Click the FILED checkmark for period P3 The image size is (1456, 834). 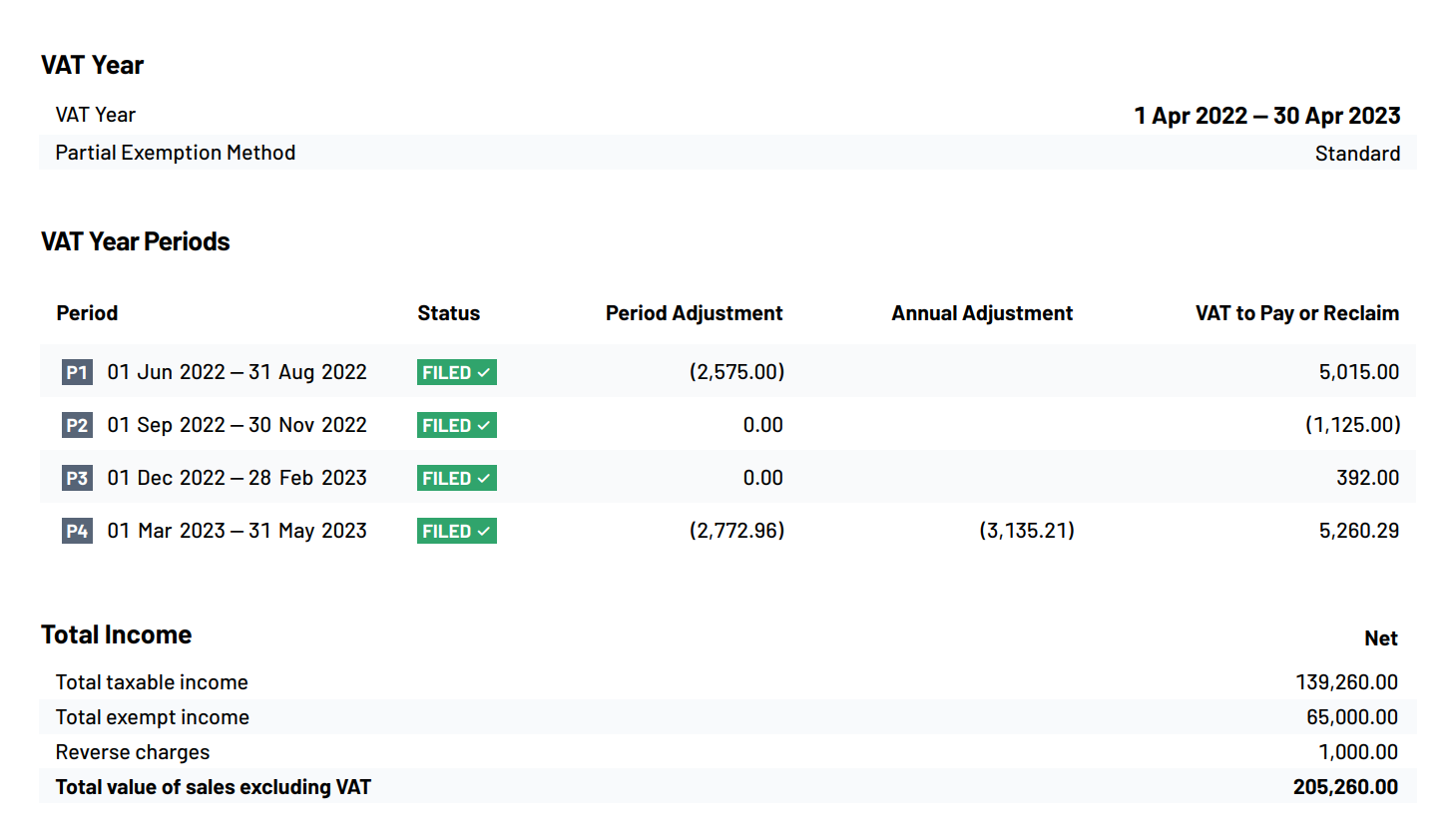click(484, 477)
